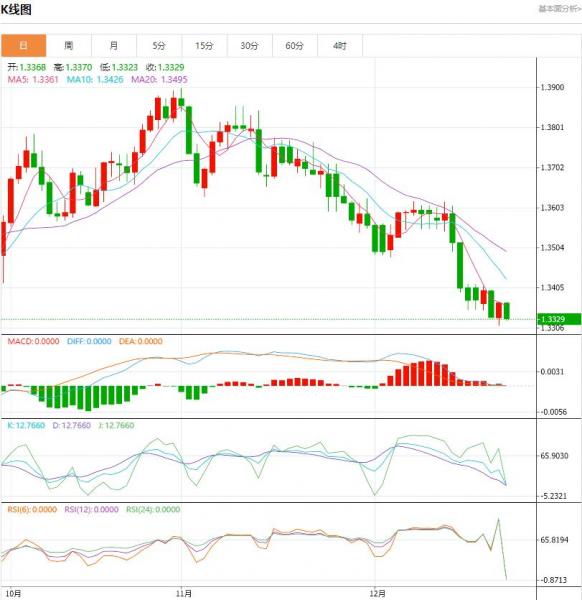Open the 5分 minute chart tab
Image resolution: width=582 pixels, height=600 pixels.
click(159, 46)
